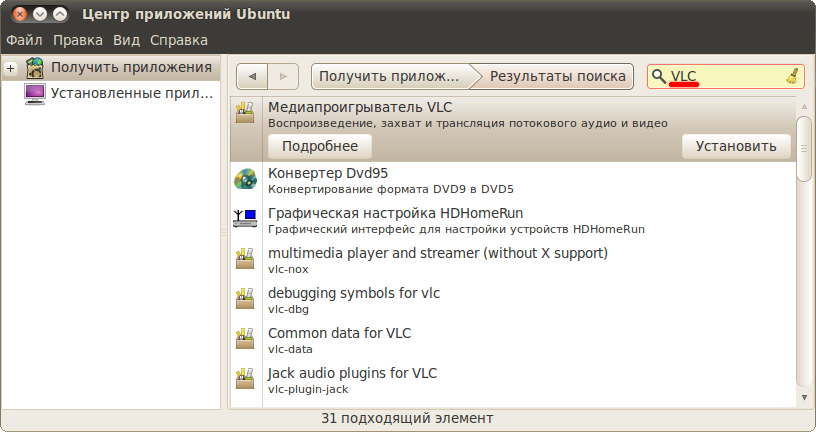Click the results list scrollbar handle
816x432 pixels.
pos(804,149)
